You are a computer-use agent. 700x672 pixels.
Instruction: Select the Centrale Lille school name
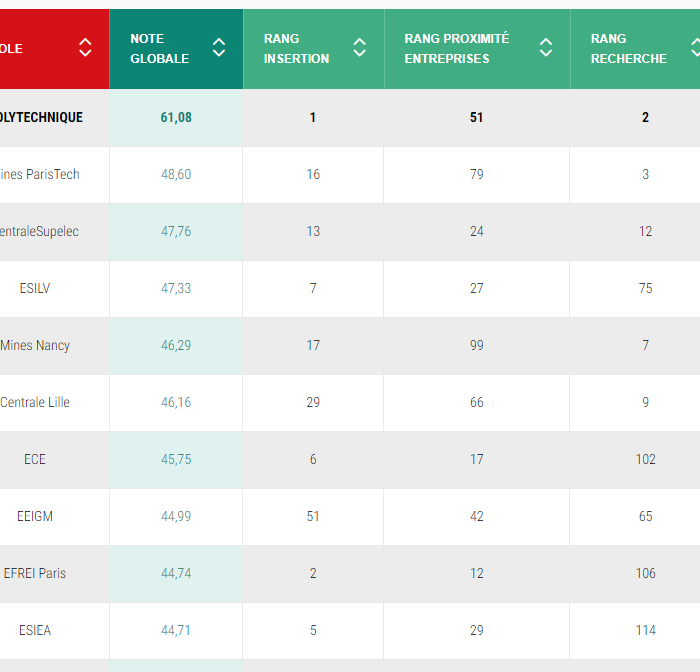[x=35, y=402]
